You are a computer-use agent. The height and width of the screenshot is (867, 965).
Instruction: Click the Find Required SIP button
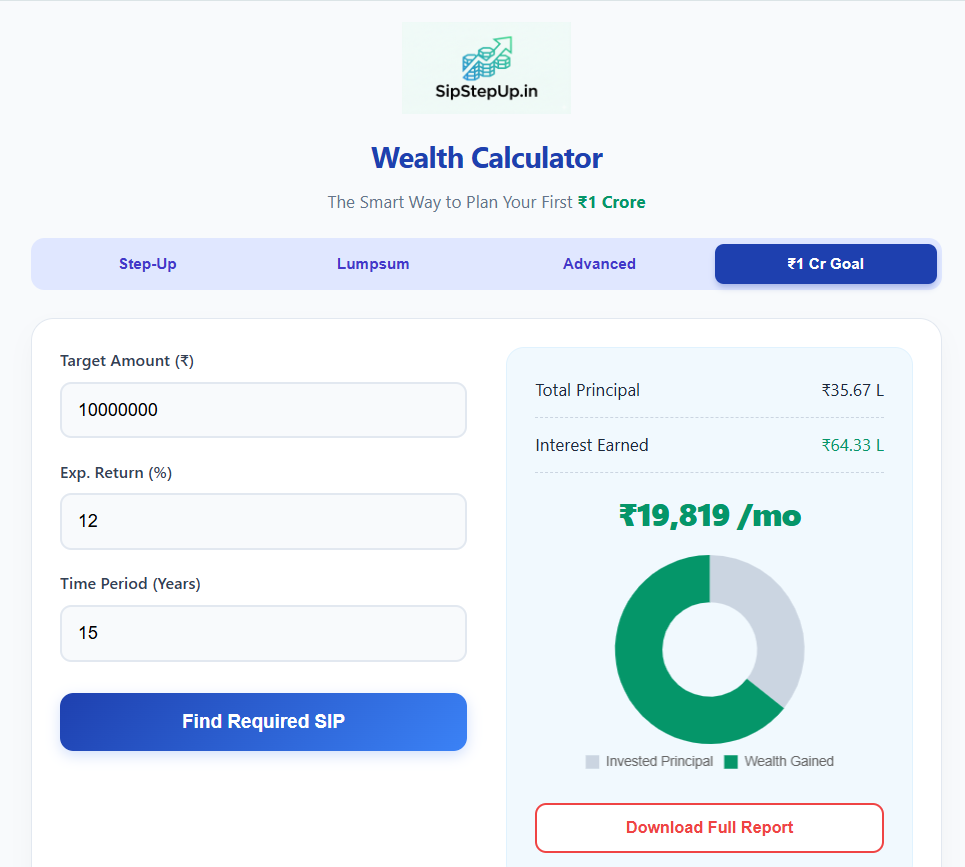tap(263, 721)
